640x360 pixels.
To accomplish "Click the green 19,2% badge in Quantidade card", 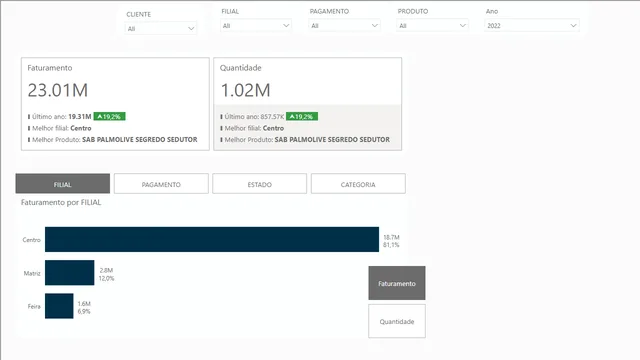I will tap(302, 117).
